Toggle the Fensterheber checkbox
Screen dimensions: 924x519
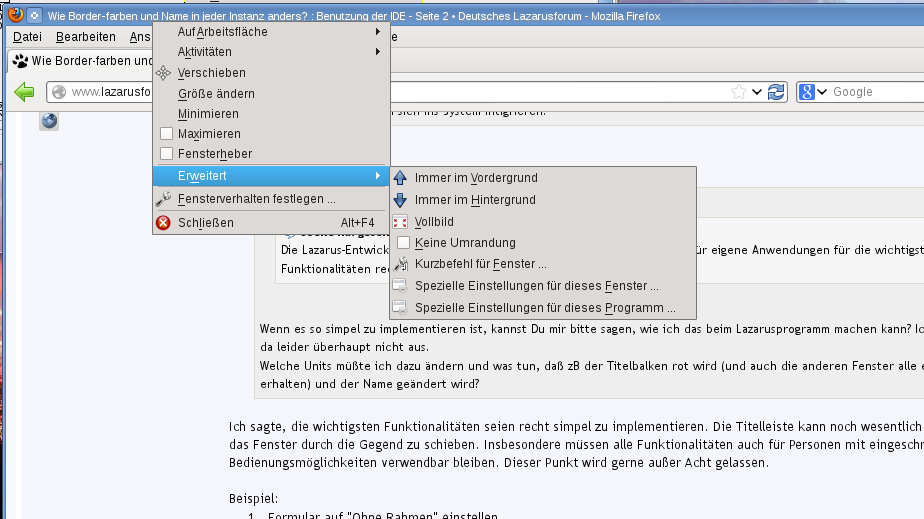(x=167, y=154)
